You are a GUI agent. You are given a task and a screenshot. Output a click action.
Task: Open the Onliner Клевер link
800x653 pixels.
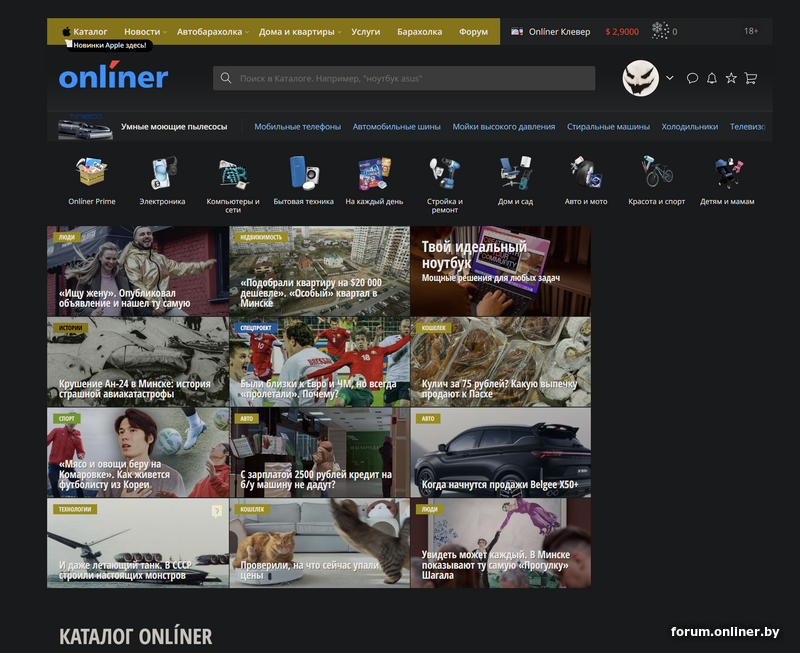click(559, 32)
